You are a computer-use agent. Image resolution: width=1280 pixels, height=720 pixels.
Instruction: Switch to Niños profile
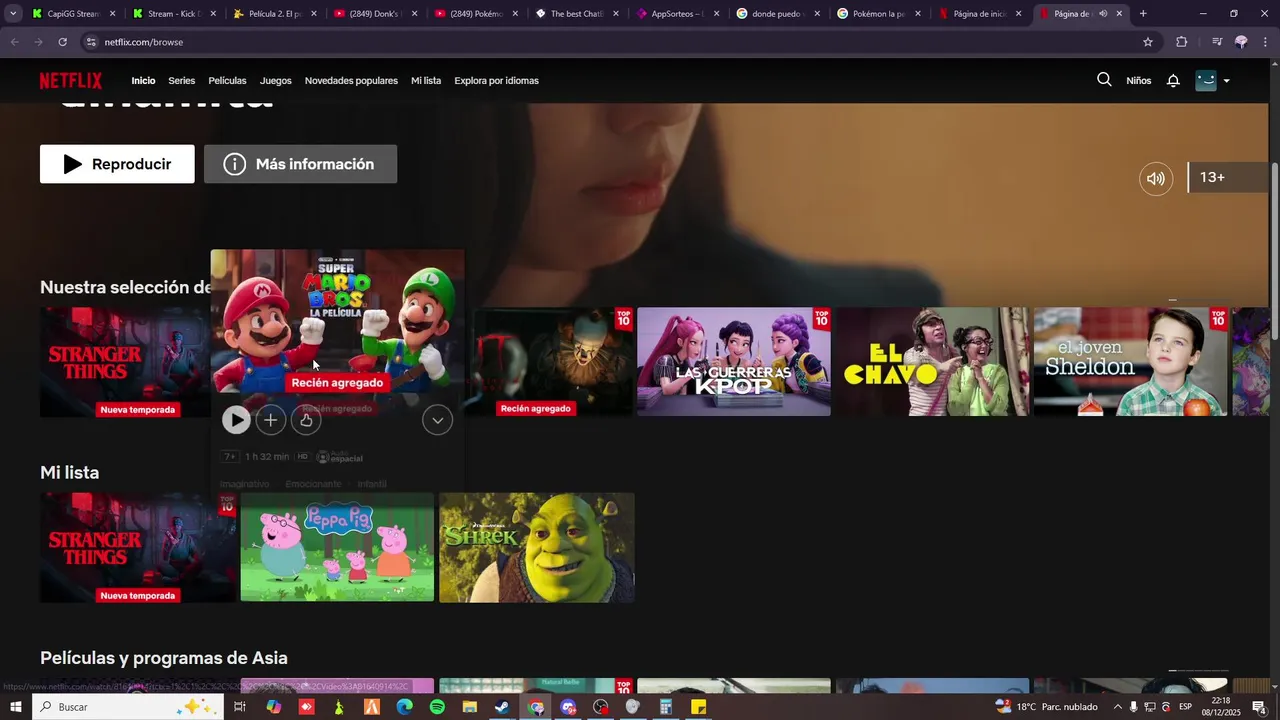1139,81
